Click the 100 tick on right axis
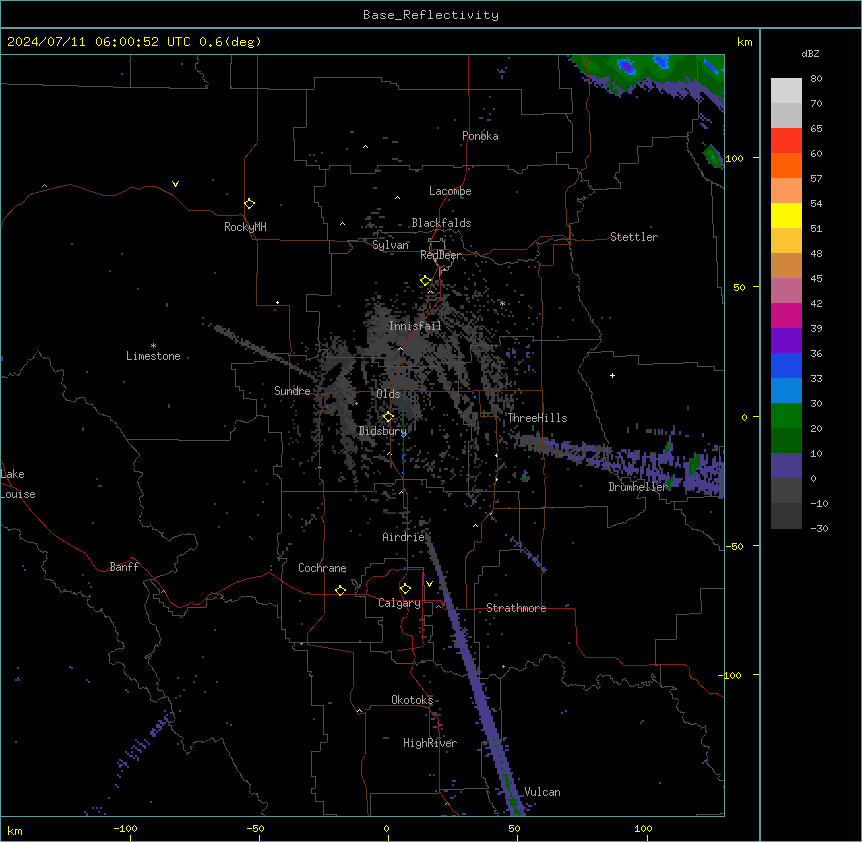Viewport: 862px width, 842px height. click(734, 158)
